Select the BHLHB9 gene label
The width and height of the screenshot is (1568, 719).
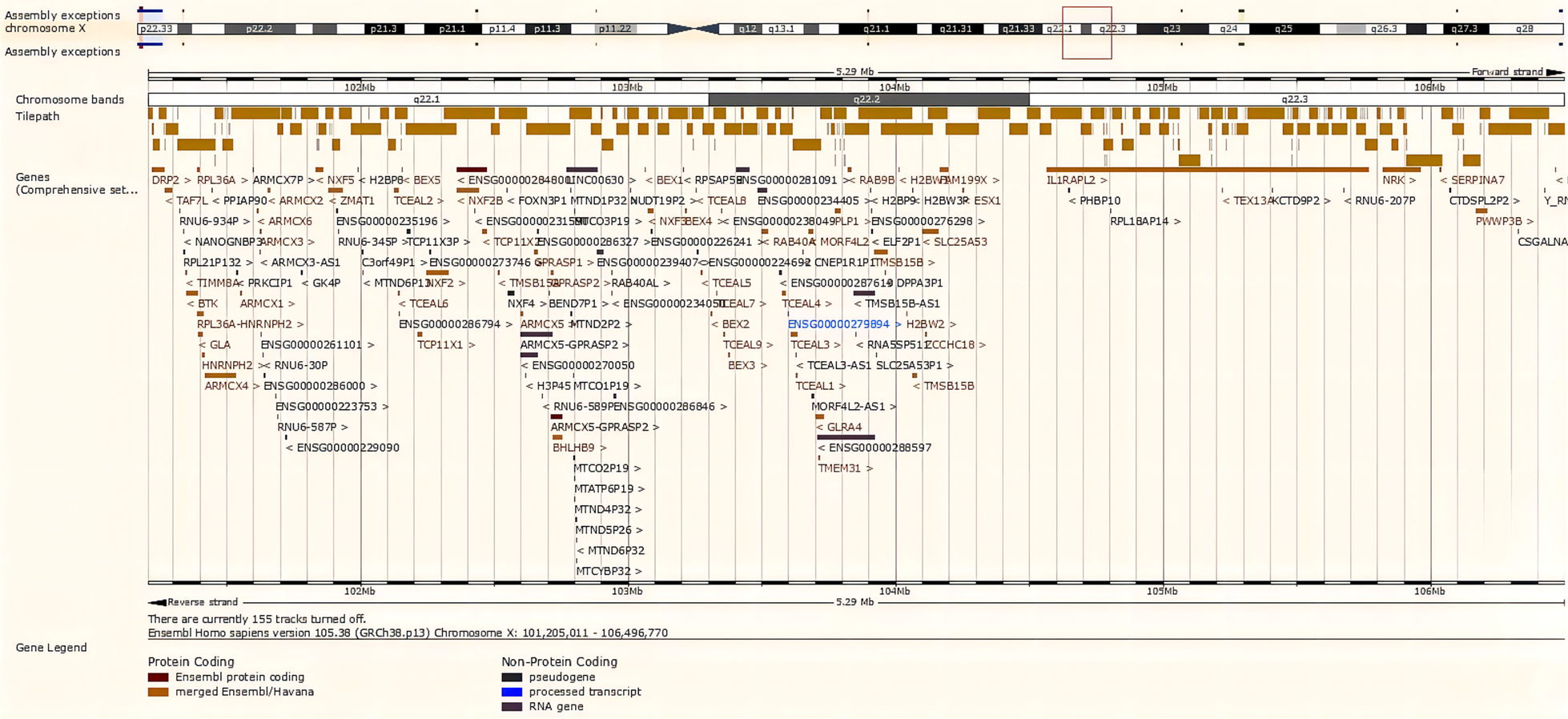point(580,448)
